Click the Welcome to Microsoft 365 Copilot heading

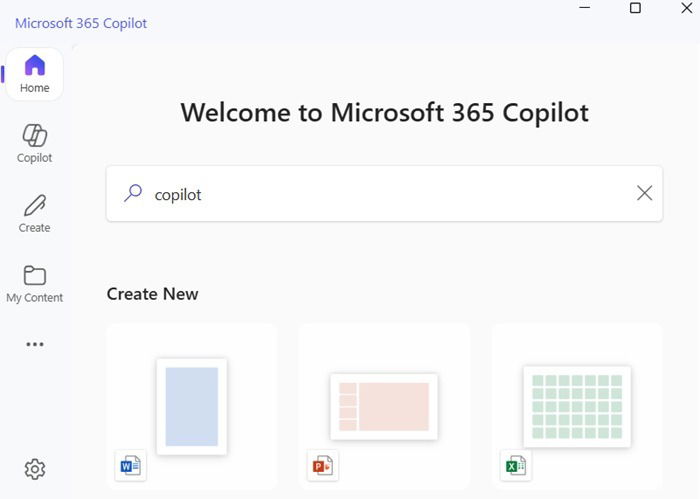384,112
